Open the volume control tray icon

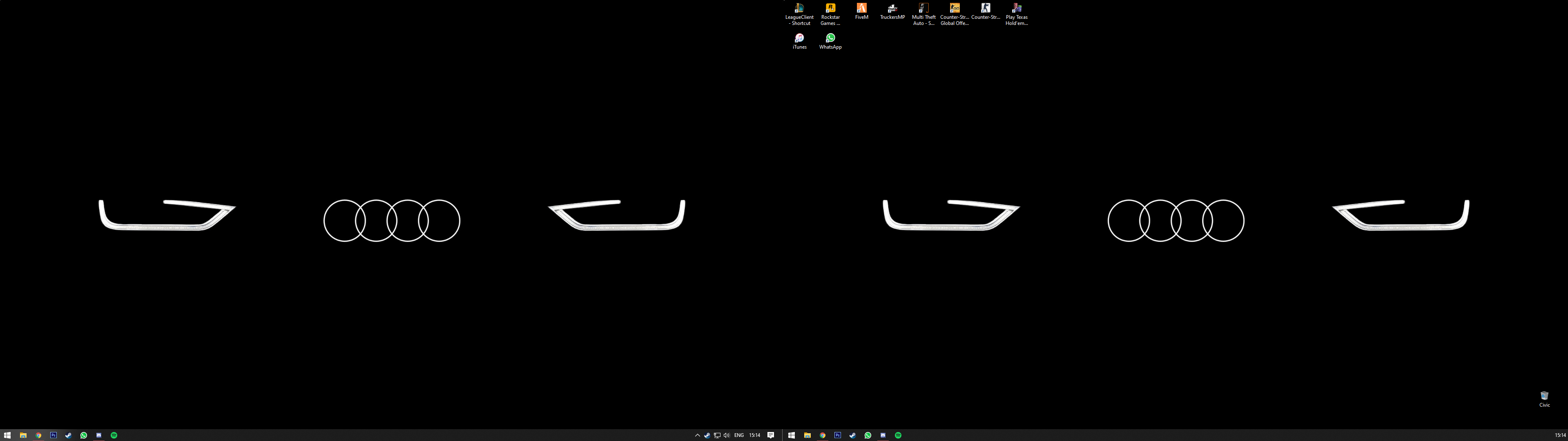click(x=726, y=435)
